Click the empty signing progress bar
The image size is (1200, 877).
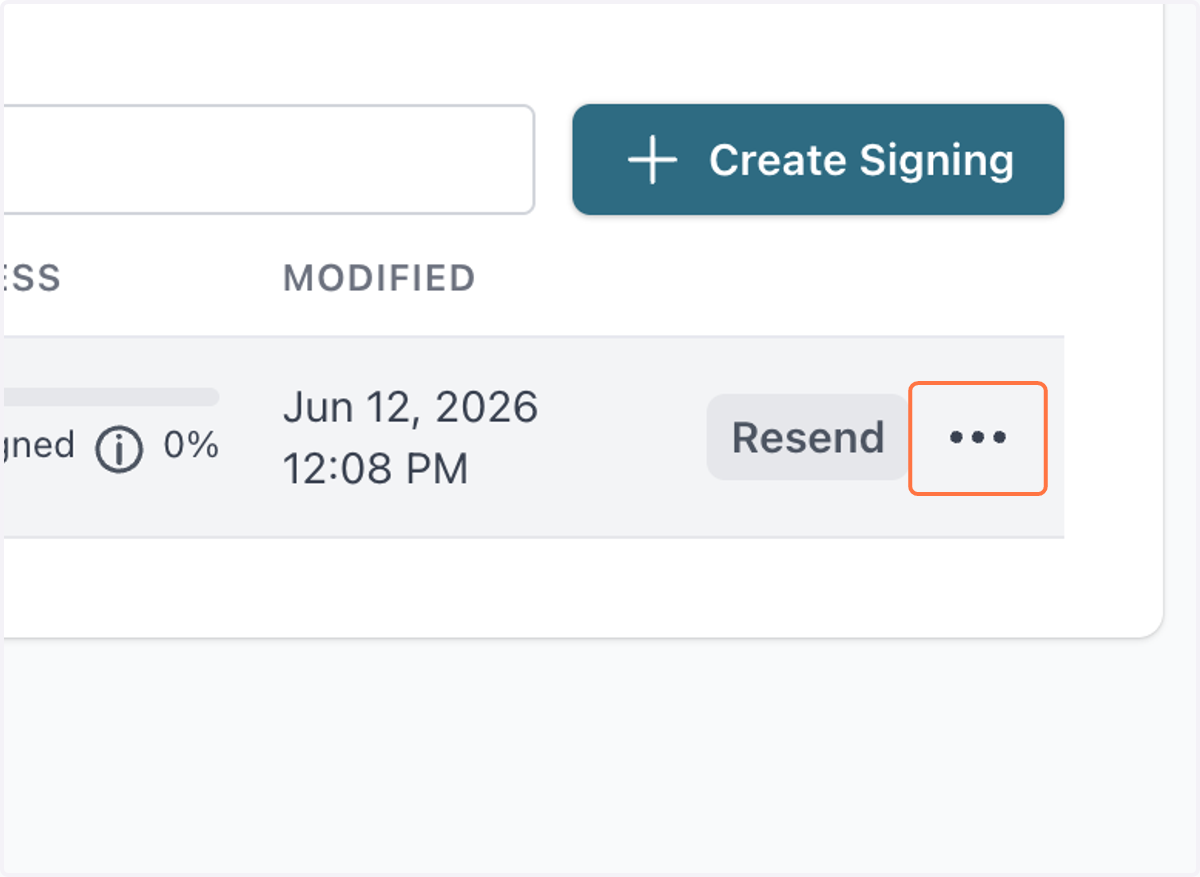coord(110,397)
